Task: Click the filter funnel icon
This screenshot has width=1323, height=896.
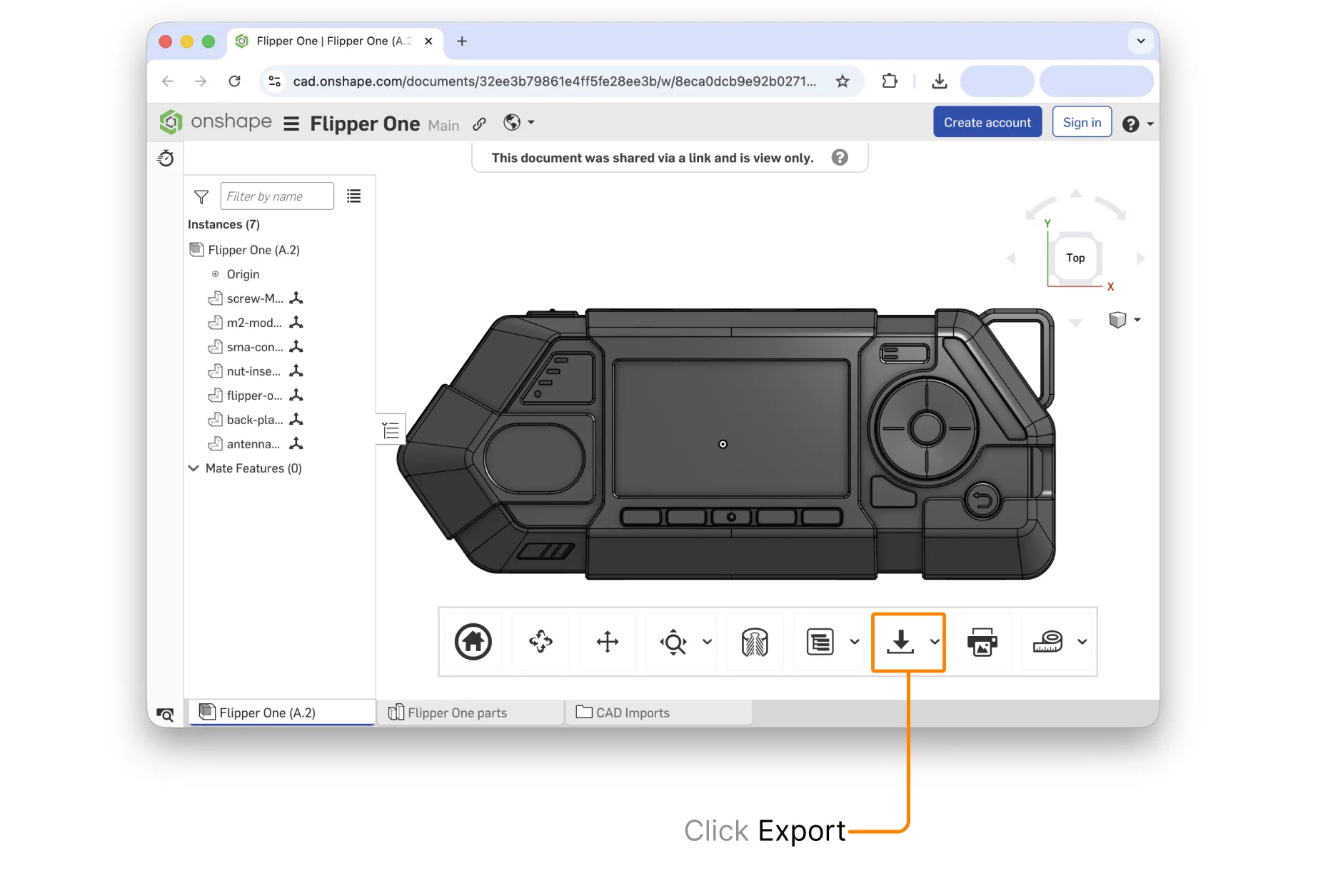Action: [x=201, y=196]
